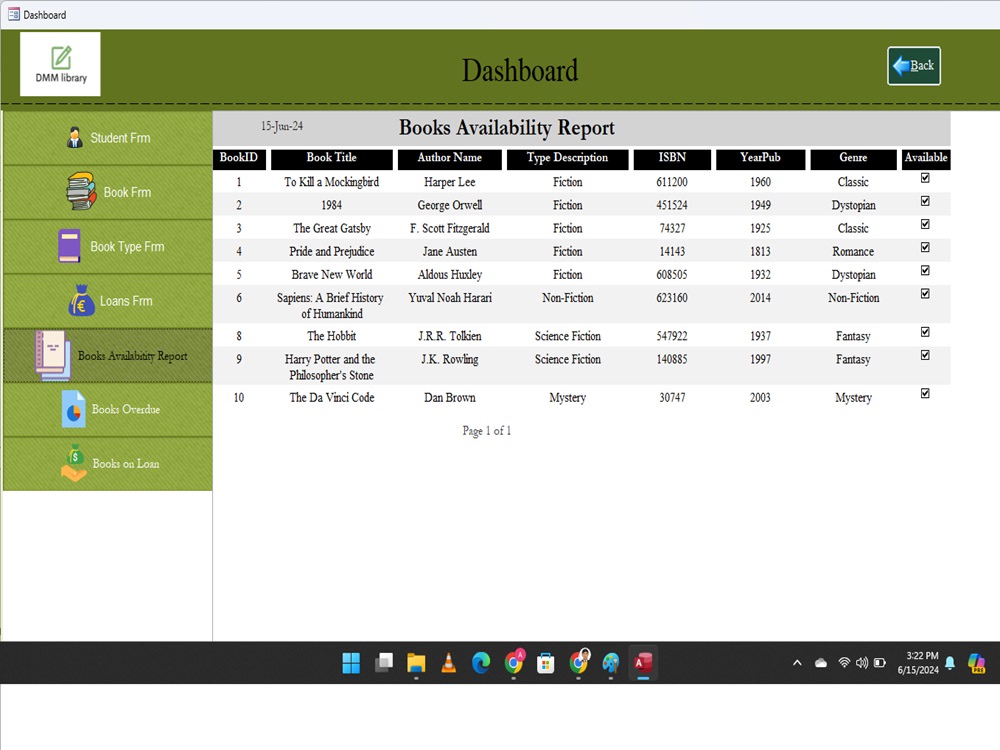The width and height of the screenshot is (1000, 750).
Task: Click the 'Books Availability Report' heading
Action: 507,128
